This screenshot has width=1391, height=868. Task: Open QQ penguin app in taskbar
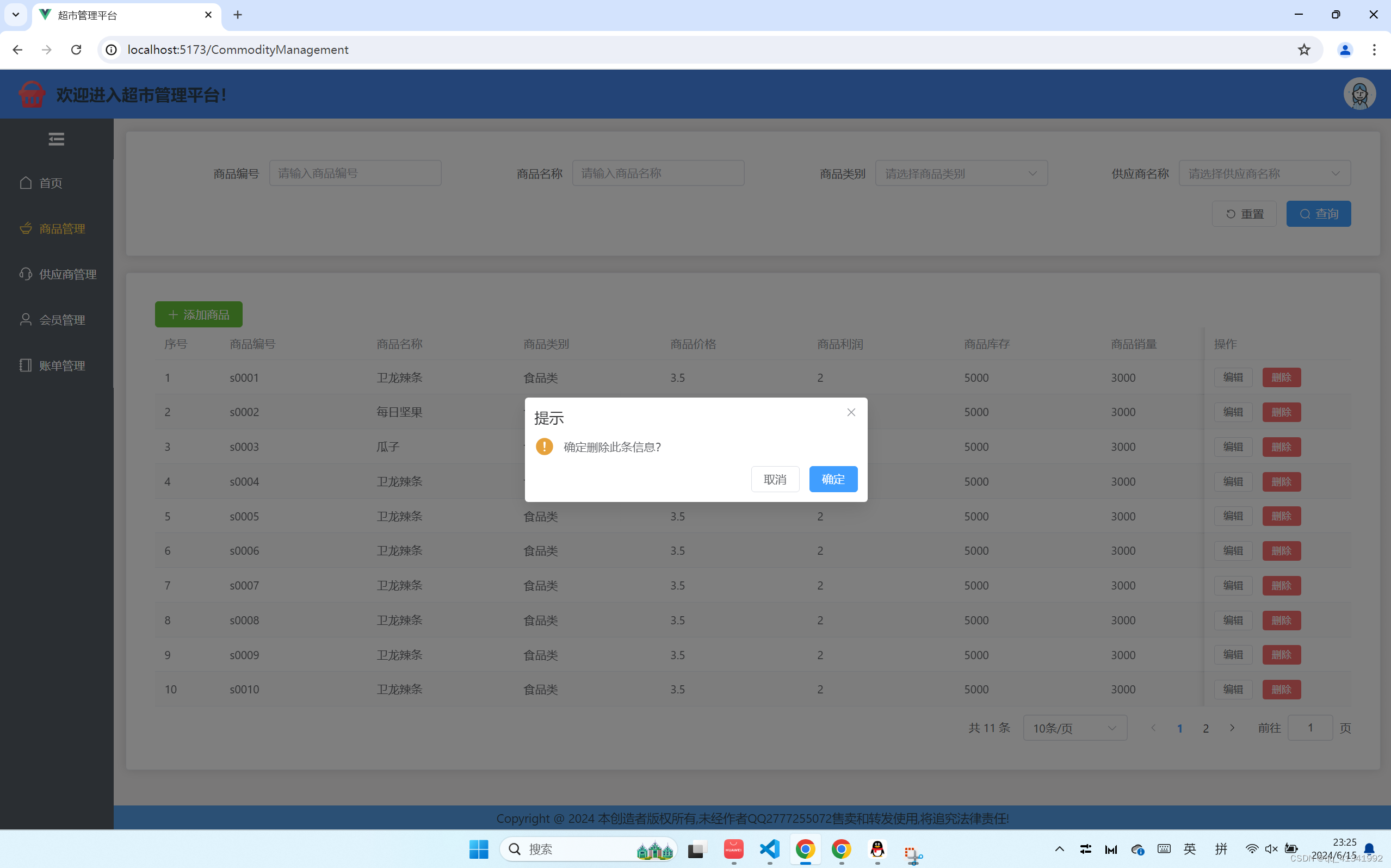[876, 849]
